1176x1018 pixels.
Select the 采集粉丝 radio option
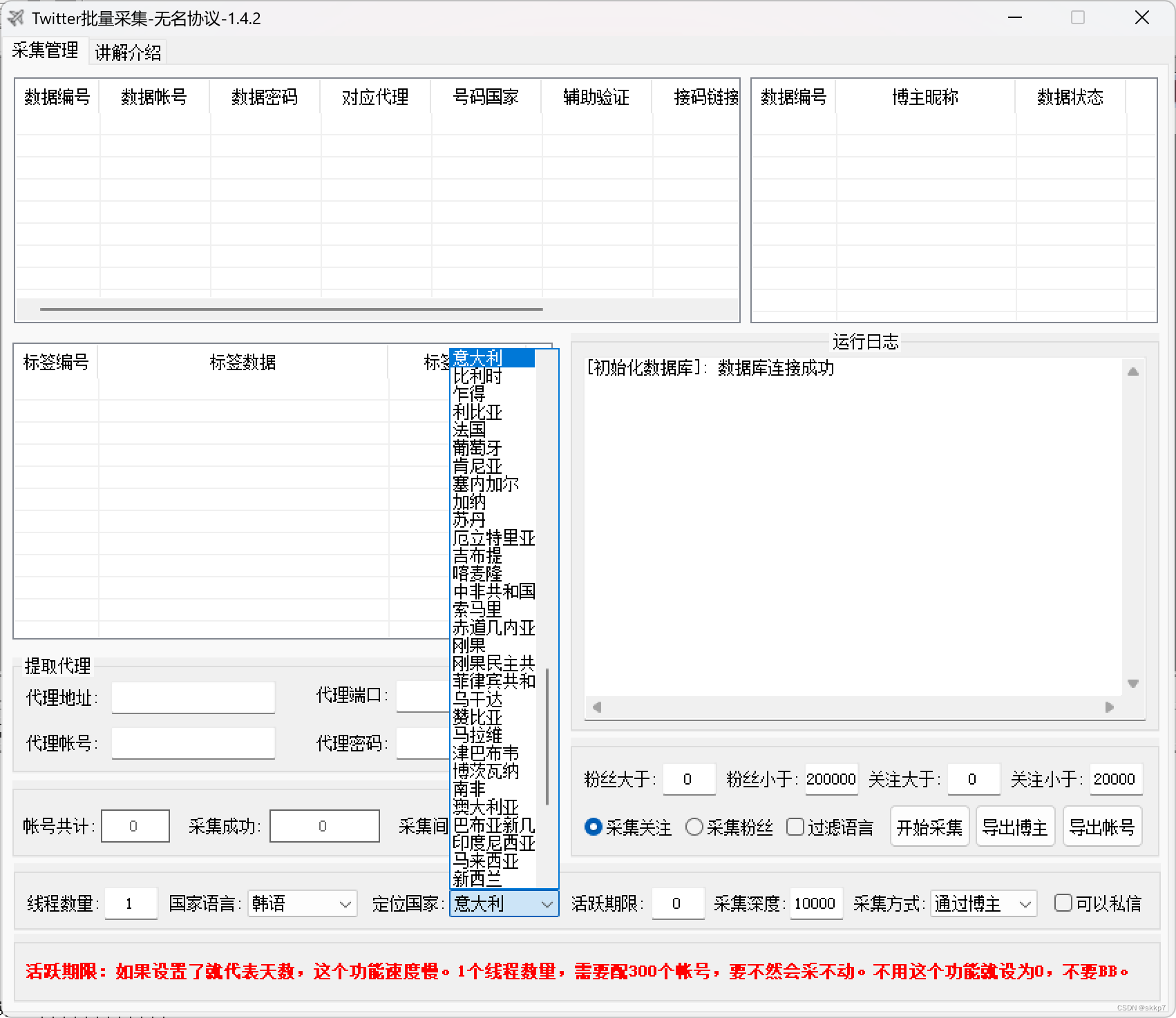pos(695,827)
